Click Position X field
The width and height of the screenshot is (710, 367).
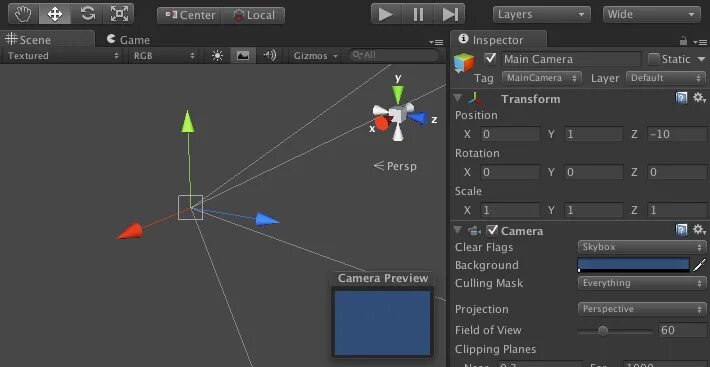point(510,134)
